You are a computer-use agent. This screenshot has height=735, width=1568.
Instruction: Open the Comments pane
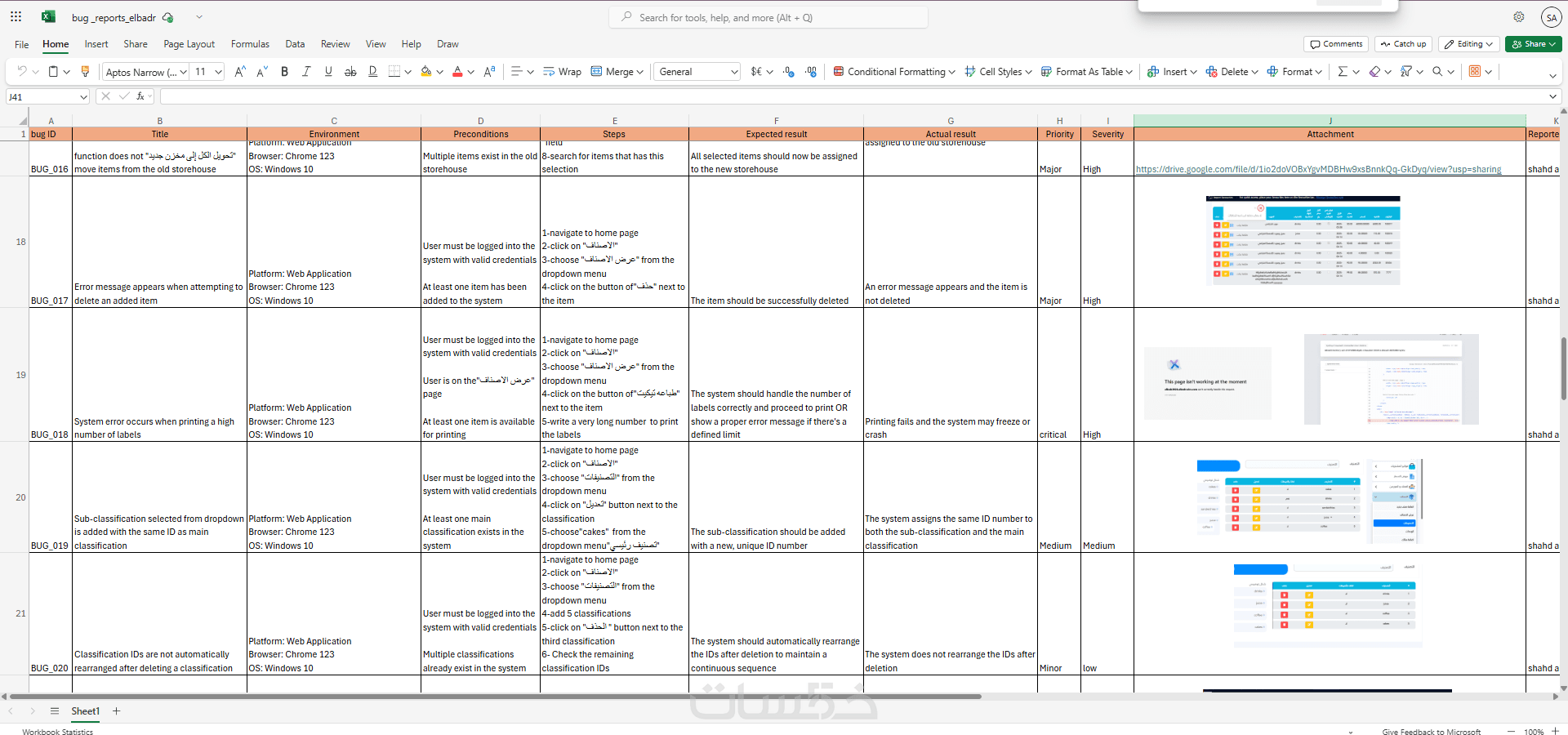pyautogui.click(x=1336, y=44)
